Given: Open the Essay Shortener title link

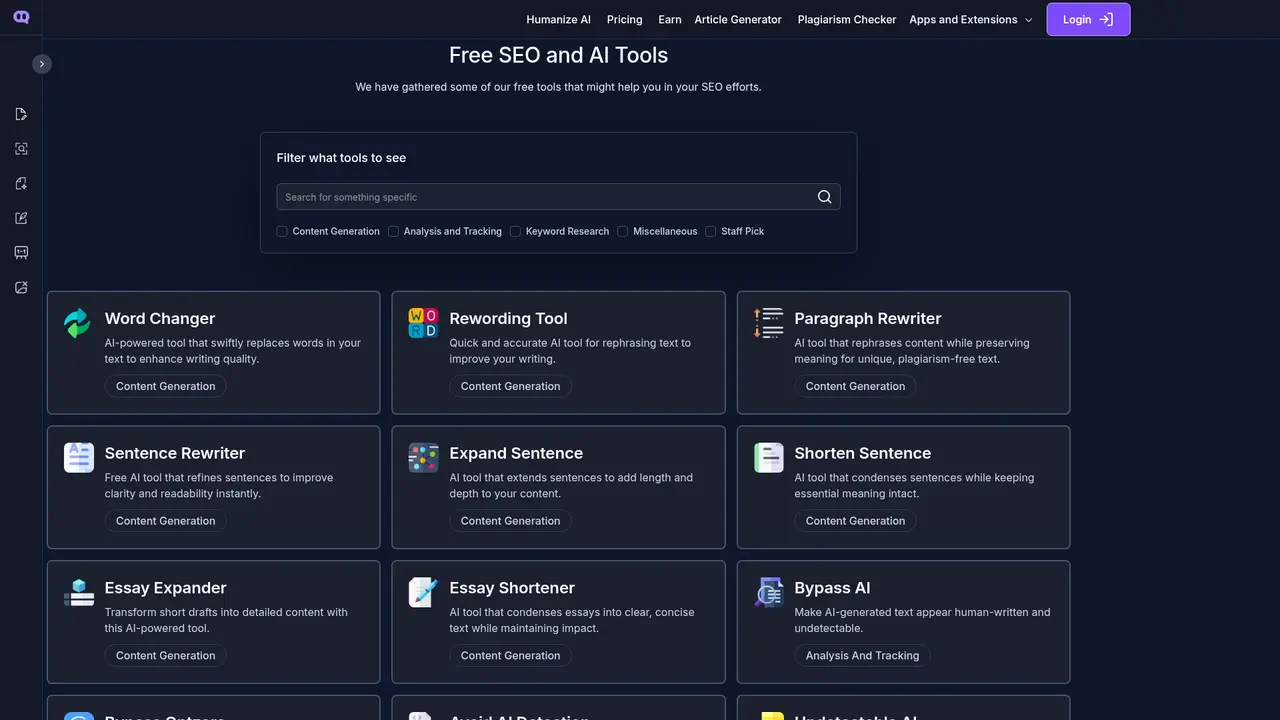Looking at the screenshot, I should 512,588.
